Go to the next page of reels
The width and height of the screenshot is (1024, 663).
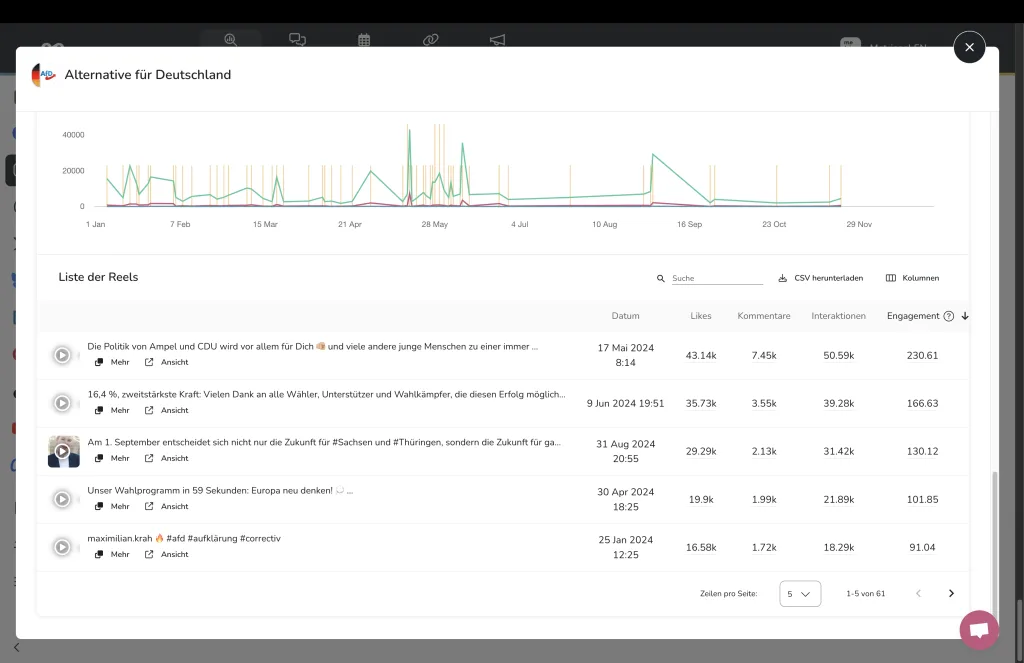[x=951, y=593]
